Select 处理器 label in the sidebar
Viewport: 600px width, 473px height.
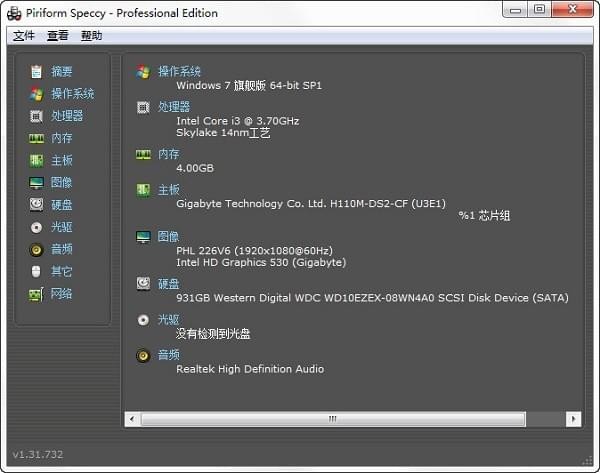[x=67, y=116]
